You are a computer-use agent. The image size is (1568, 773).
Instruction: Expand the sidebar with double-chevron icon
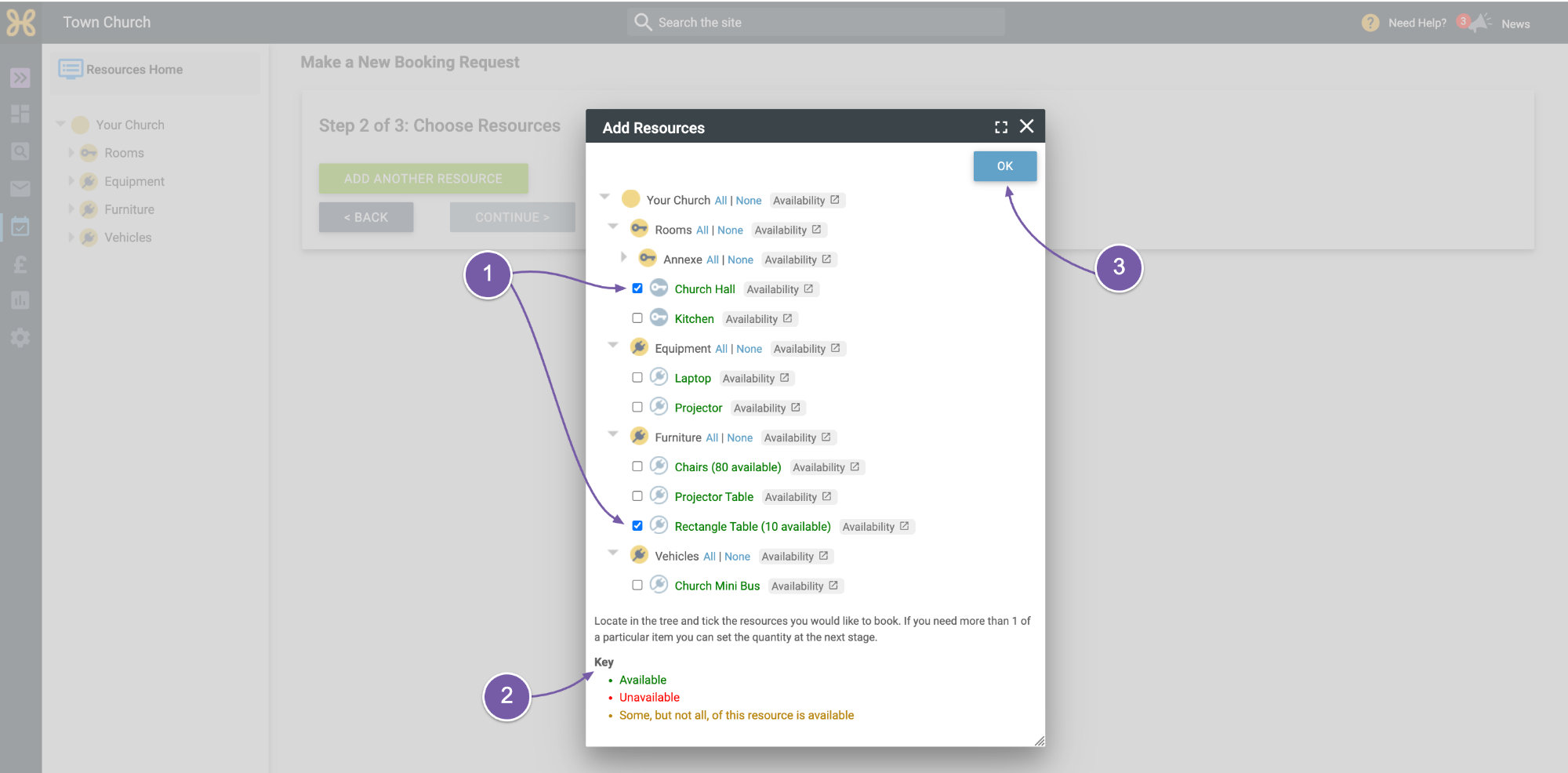tap(20, 78)
